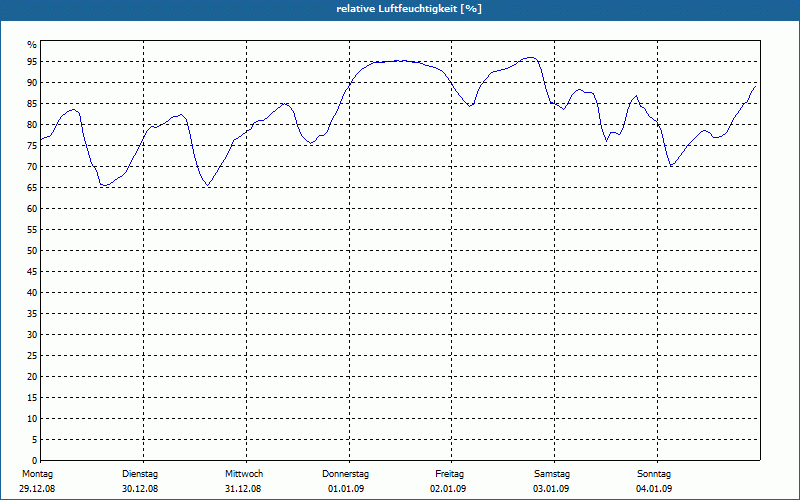
Task: Click the date '04.01.09'
Action: pyautogui.click(x=654, y=489)
